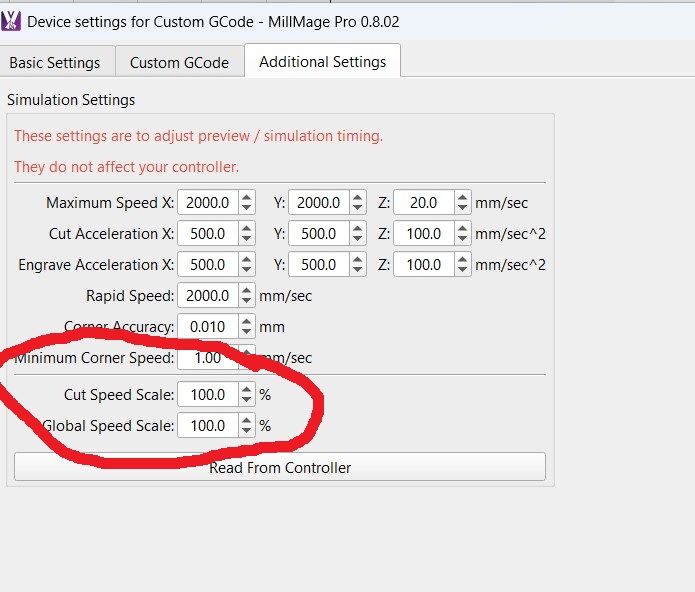Decrease Maximum Speed X with down arrow
This screenshot has height=592, width=695.
pos(246,208)
